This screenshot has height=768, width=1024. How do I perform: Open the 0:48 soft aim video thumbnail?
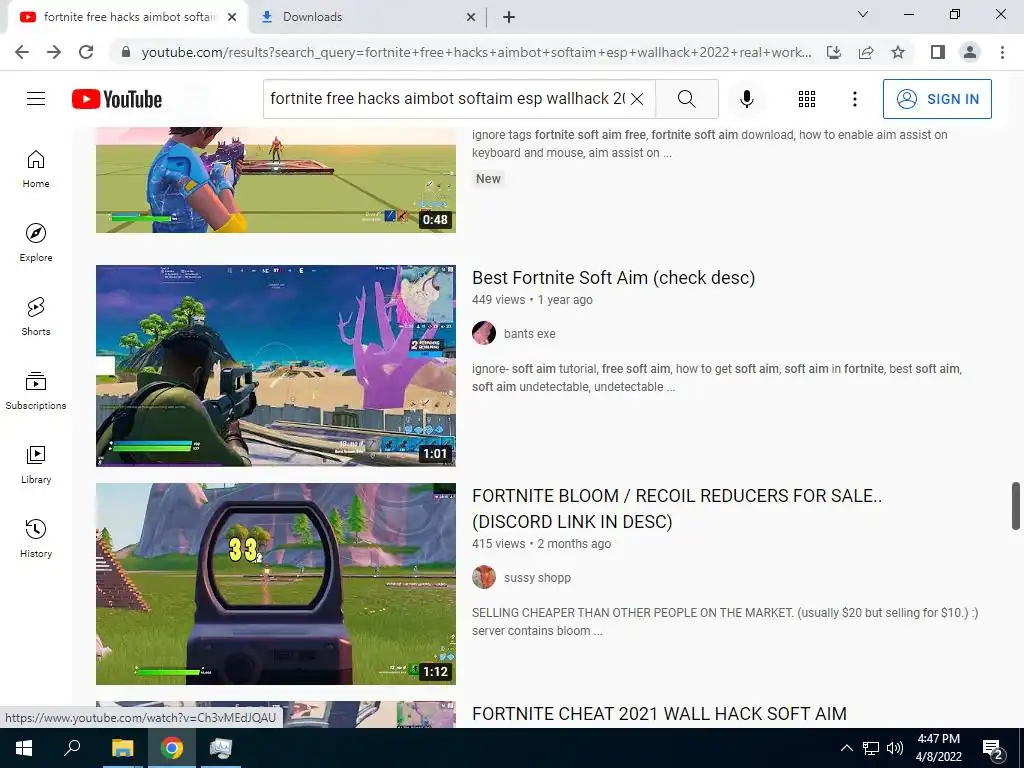276,180
